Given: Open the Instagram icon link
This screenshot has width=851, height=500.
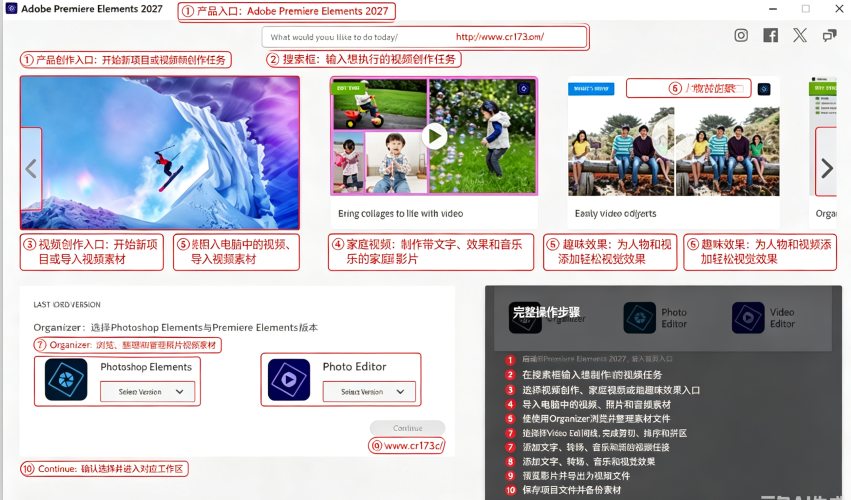Looking at the screenshot, I should [x=741, y=35].
